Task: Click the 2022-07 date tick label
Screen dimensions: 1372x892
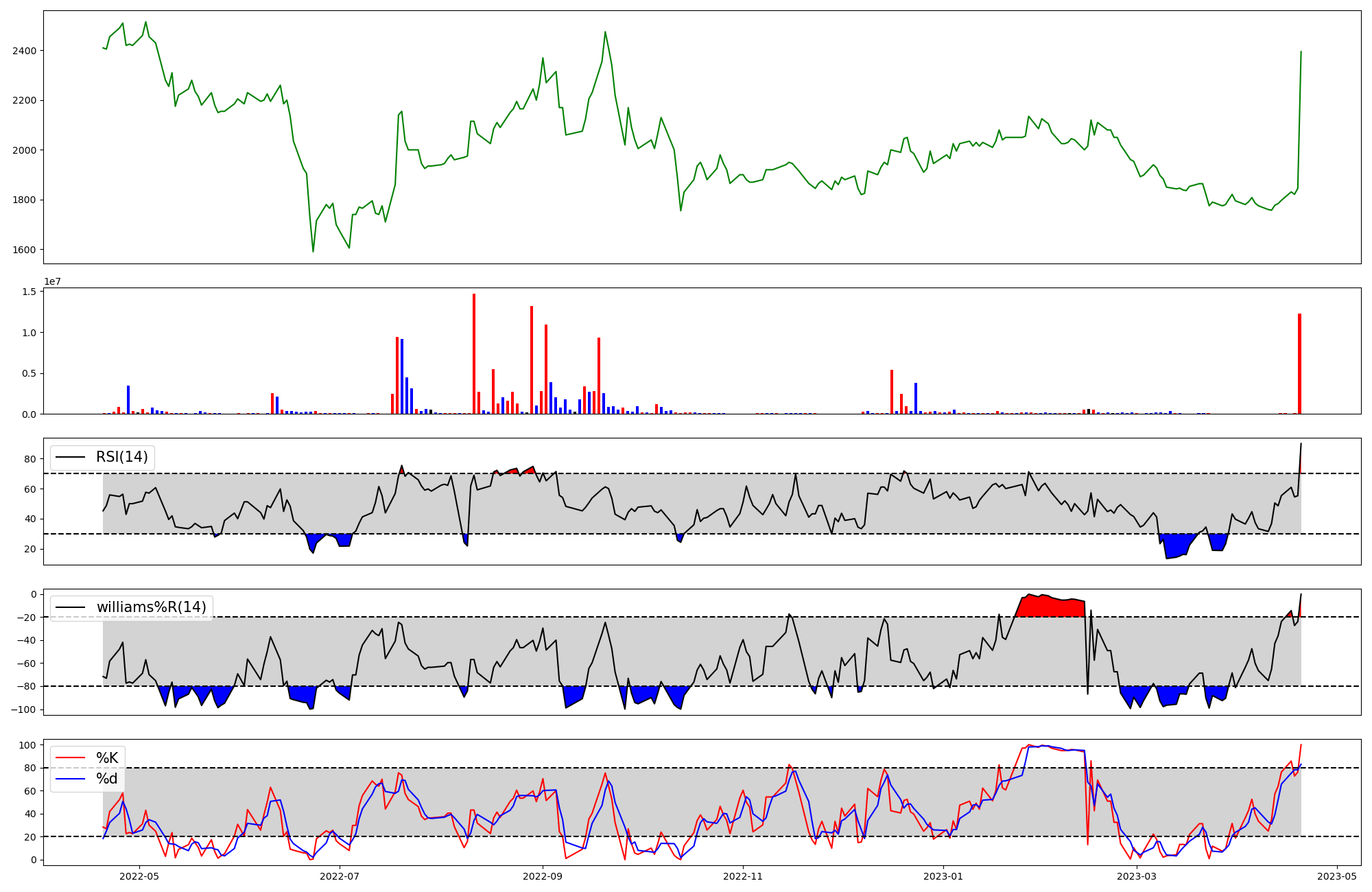Action: tap(340, 876)
